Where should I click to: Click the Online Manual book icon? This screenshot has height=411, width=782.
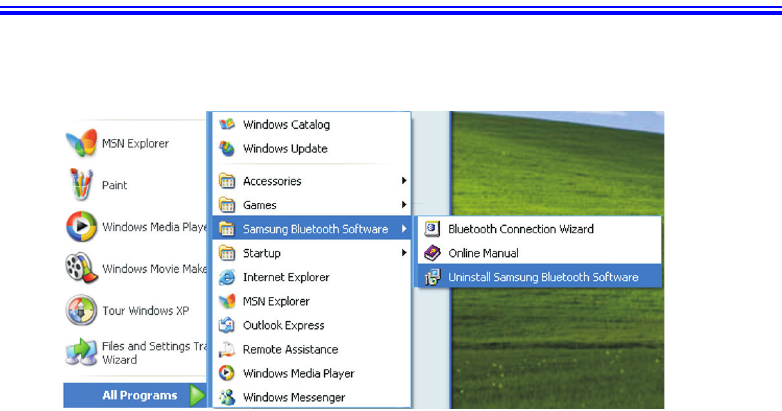pyautogui.click(x=432, y=253)
